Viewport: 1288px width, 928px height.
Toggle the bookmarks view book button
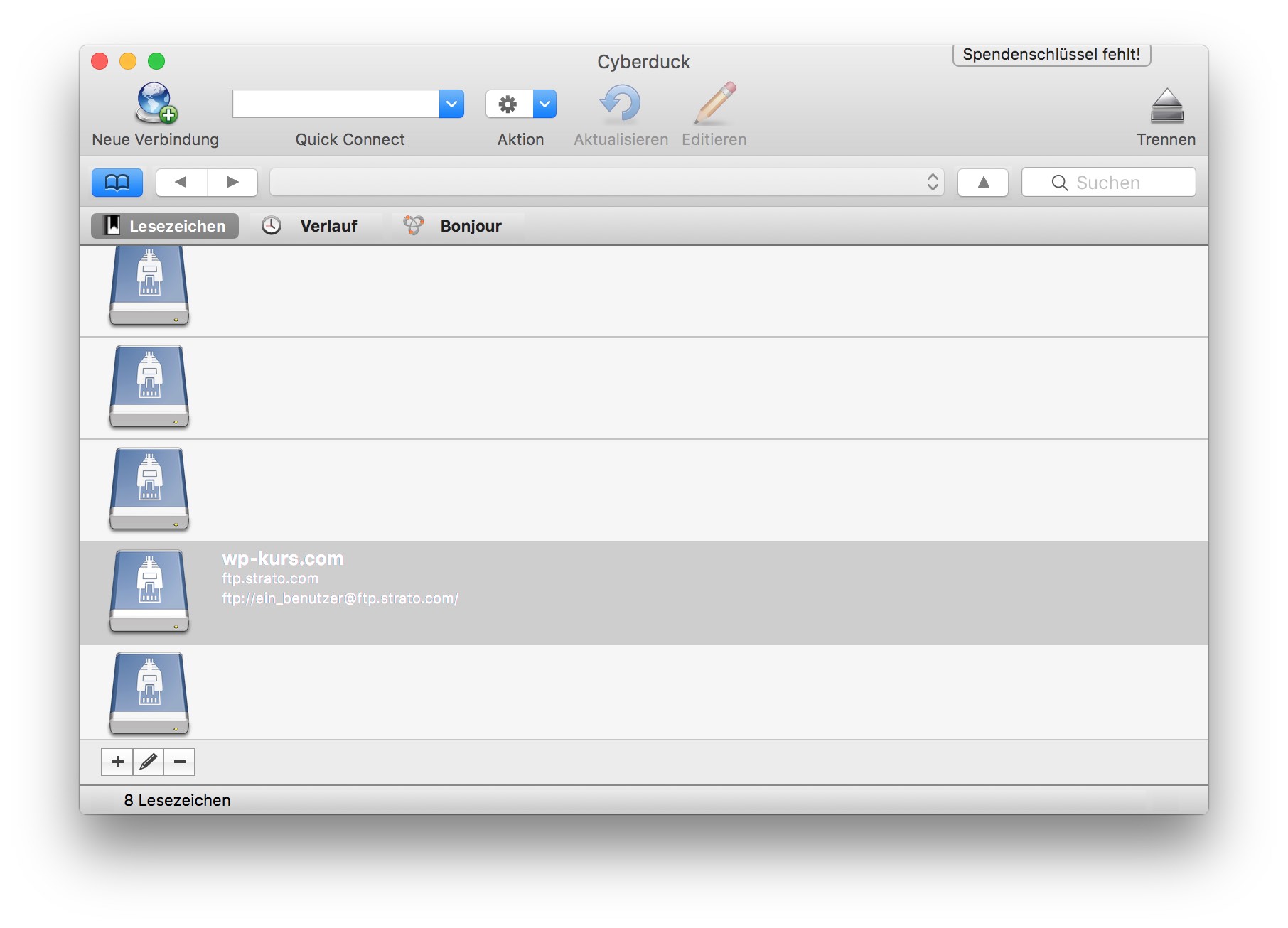tap(117, 183)
